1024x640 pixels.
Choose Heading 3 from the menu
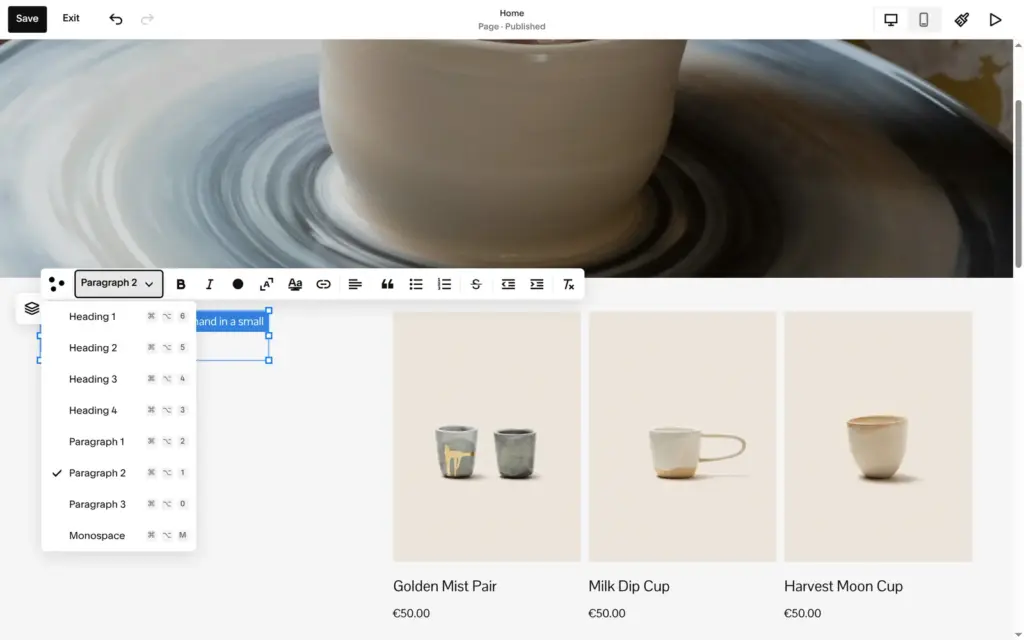pyautogui.click(x=119, y=379)
